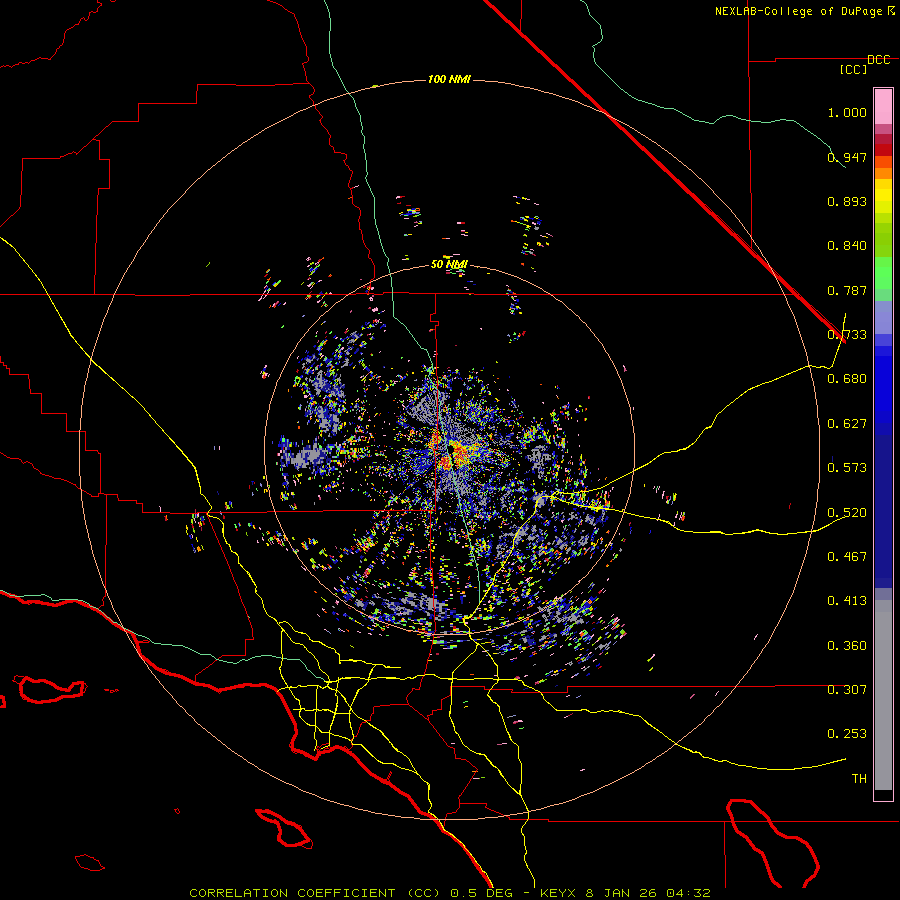Click the [CC] legend label
900x900 pixels.
(x=854, y=69)
